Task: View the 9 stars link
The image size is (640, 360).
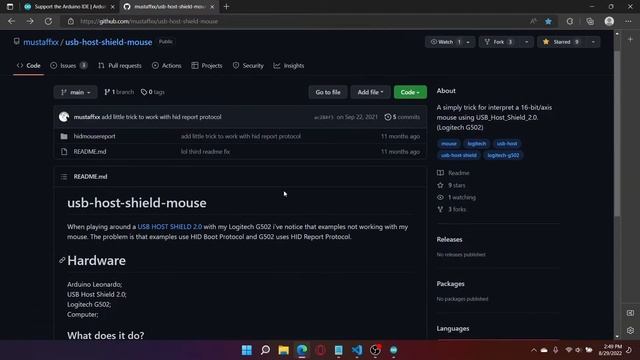Action: pos(451,185)
